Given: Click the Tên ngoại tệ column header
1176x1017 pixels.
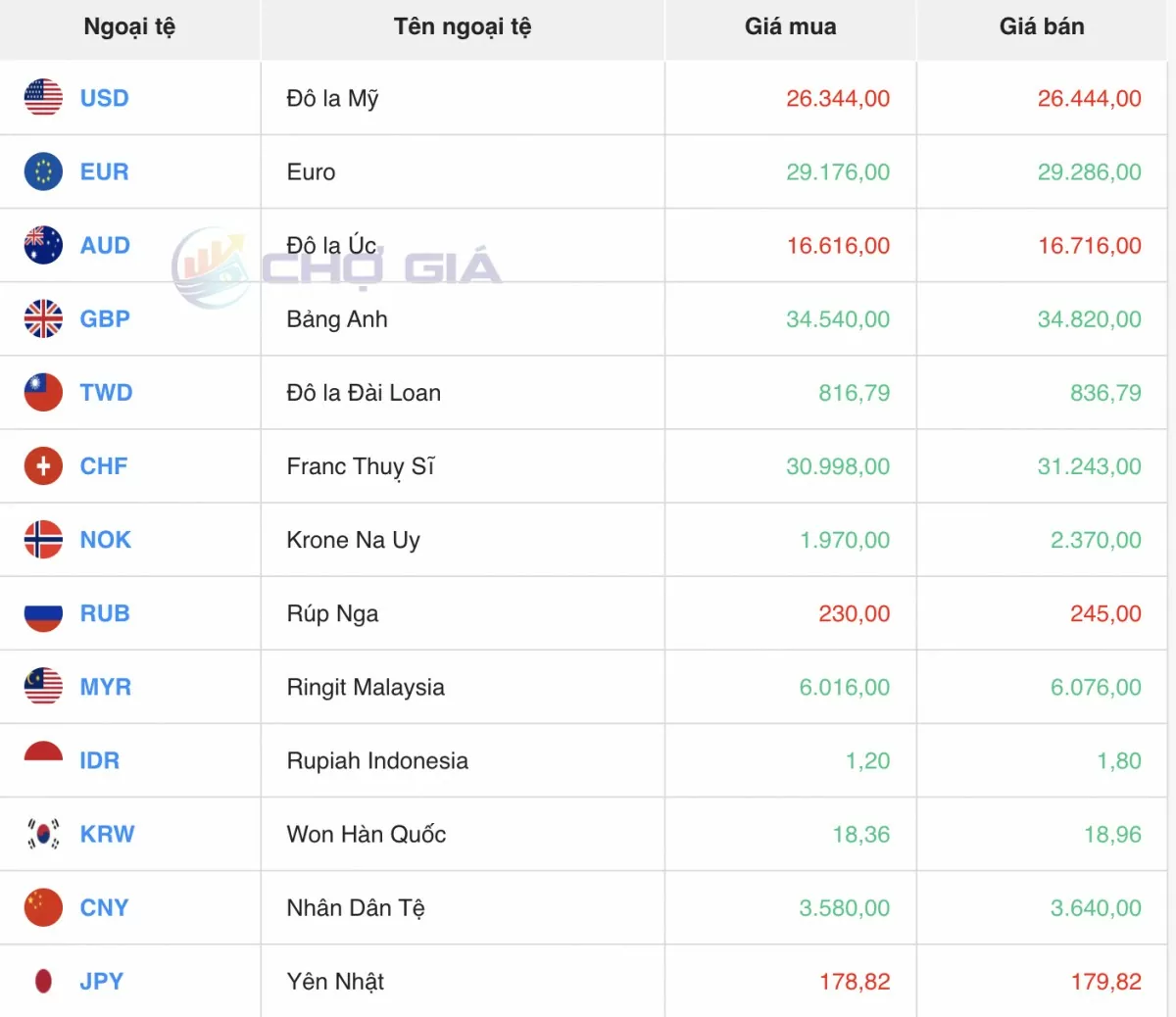Looking at the screenshot, I should pos(462,26).
